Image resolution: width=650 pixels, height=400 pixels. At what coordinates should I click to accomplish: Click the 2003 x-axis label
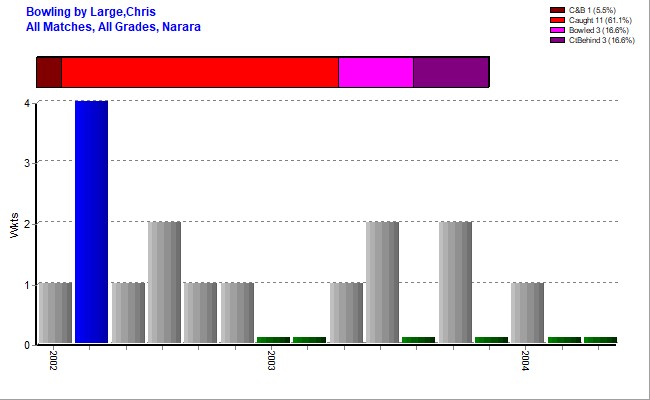pyautogui.click(x=271, y=360)
